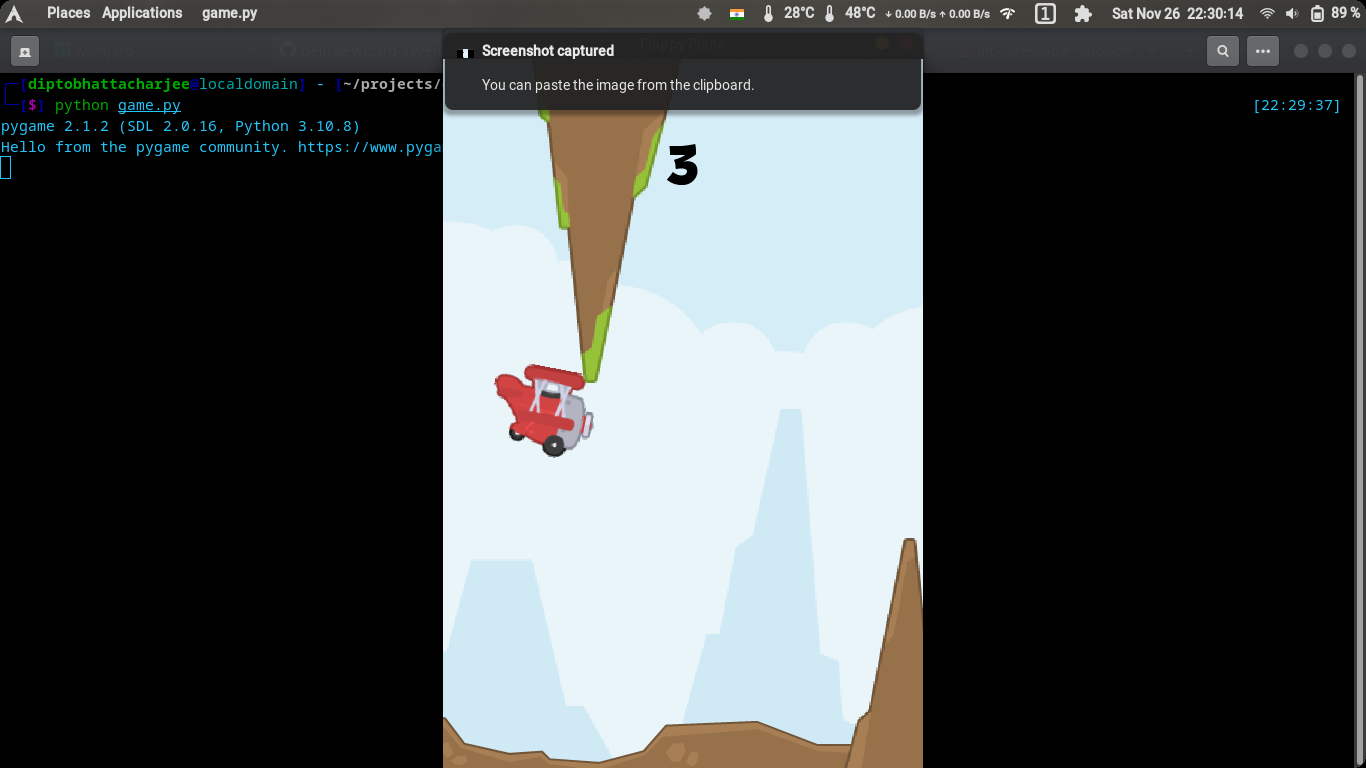1366x768 pixels.
Task: Open the game.py app menu in top bar
Action: click(x=229, y=13)
